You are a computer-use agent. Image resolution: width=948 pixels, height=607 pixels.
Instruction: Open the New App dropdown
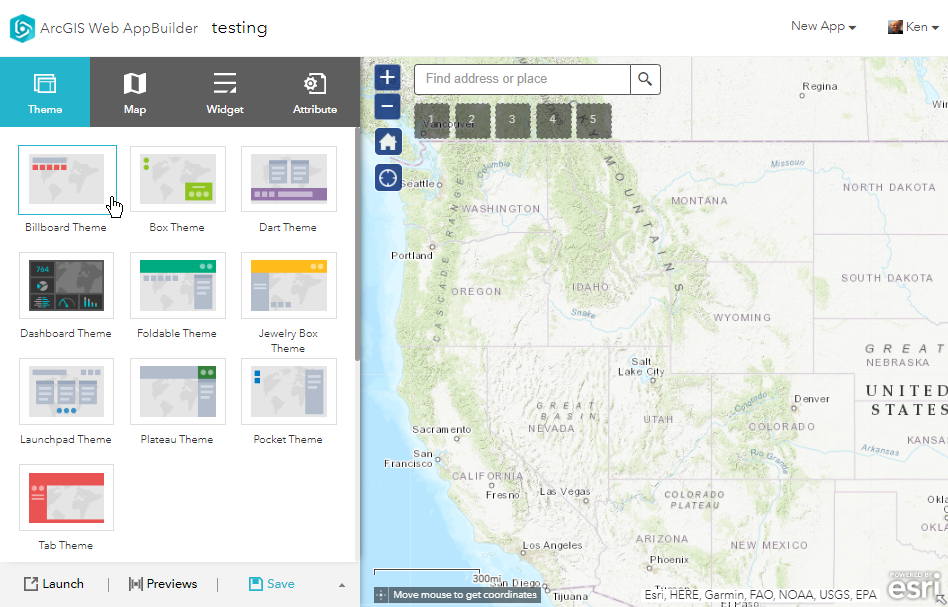(823, 27)
